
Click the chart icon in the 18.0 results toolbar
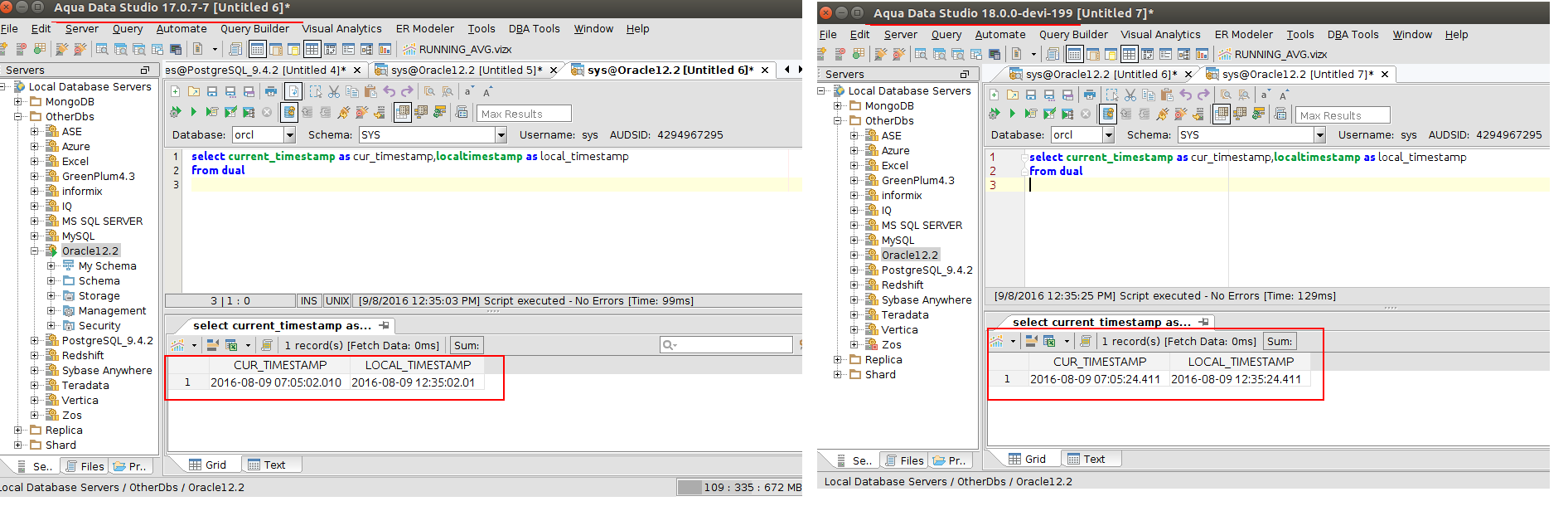996,341
